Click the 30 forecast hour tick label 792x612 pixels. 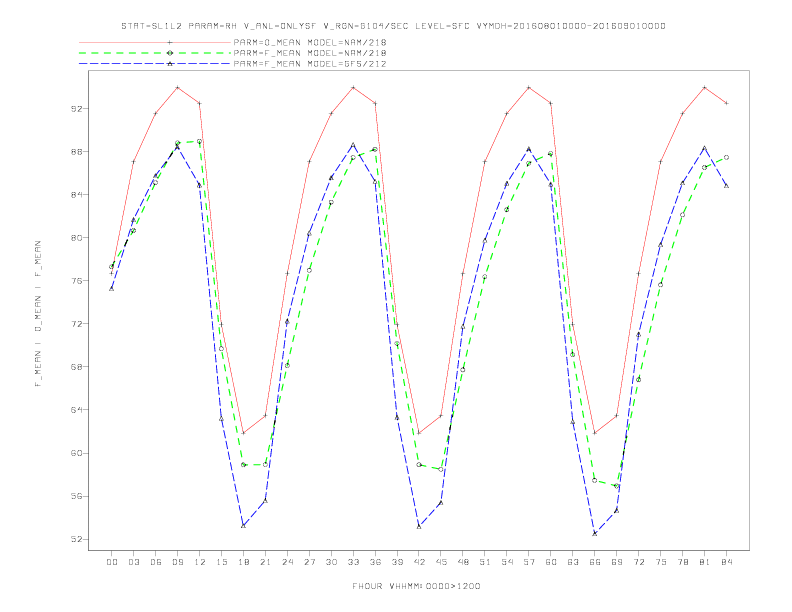pos(331,562)
